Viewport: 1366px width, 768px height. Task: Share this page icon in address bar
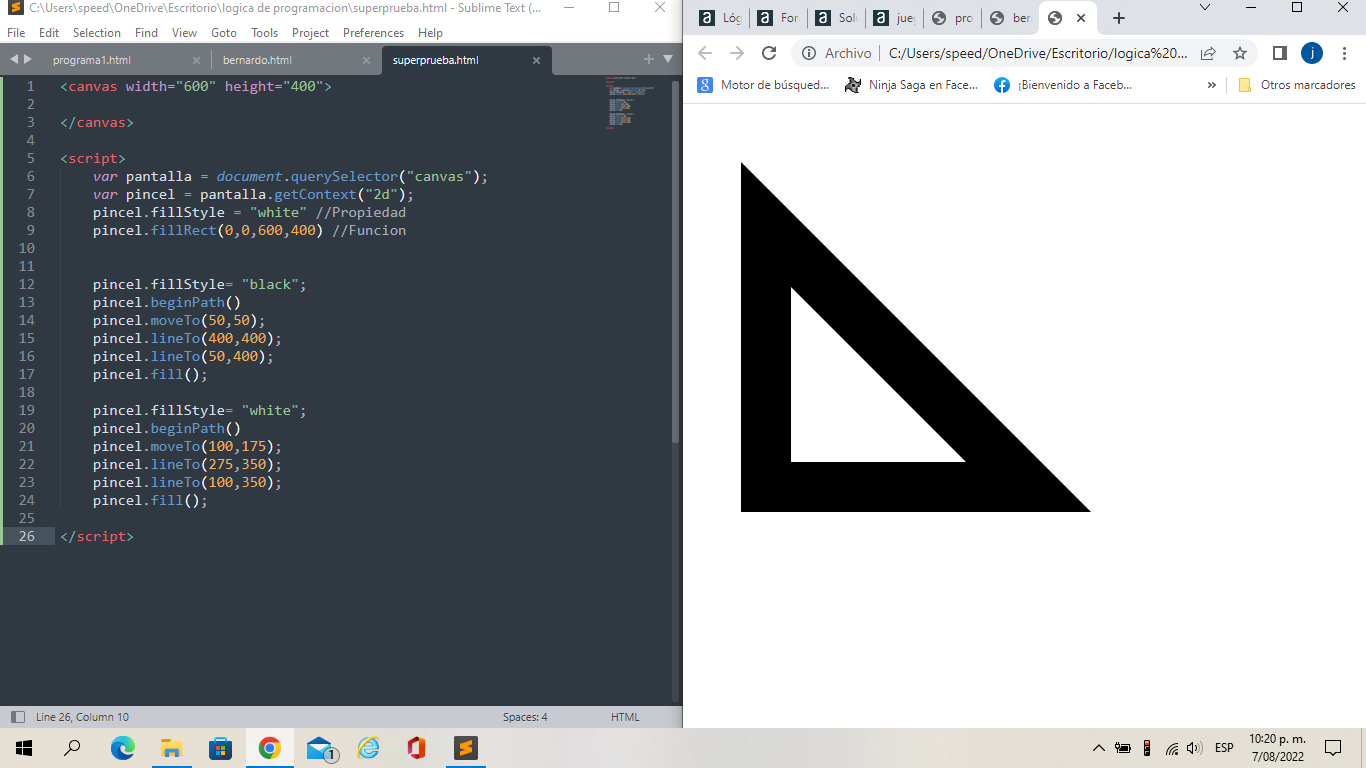click(1208, 53)
